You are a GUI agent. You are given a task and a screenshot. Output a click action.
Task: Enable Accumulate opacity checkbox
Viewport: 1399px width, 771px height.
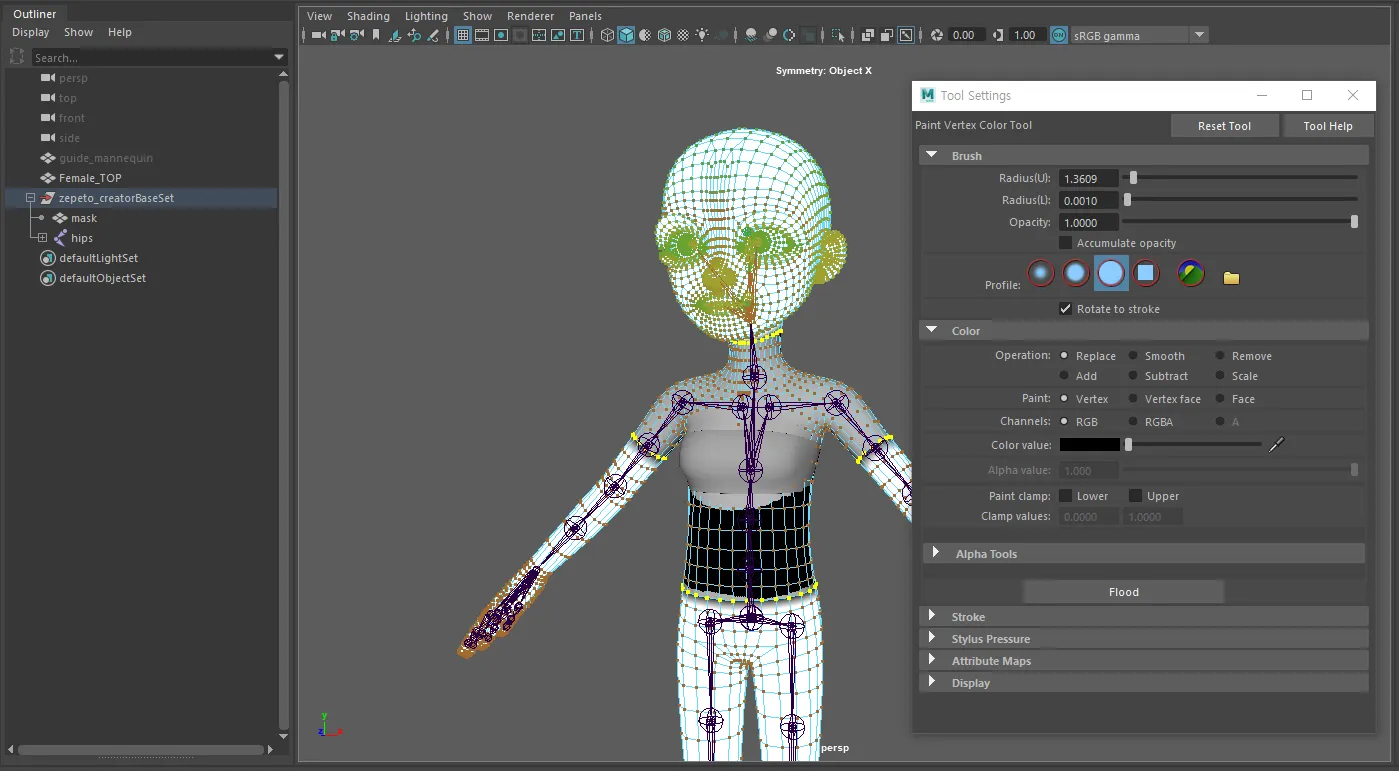[x=1065, y=243]
